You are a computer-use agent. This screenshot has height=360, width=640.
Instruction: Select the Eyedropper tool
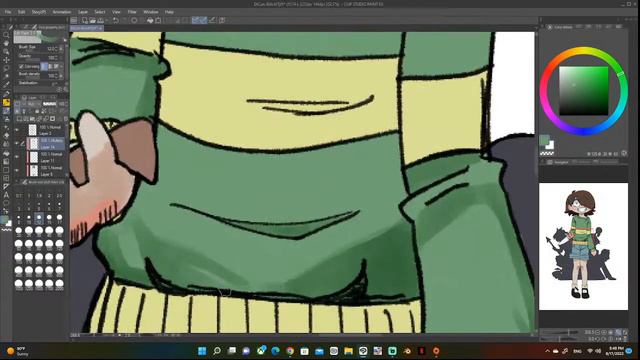click(x=6, y=85)
